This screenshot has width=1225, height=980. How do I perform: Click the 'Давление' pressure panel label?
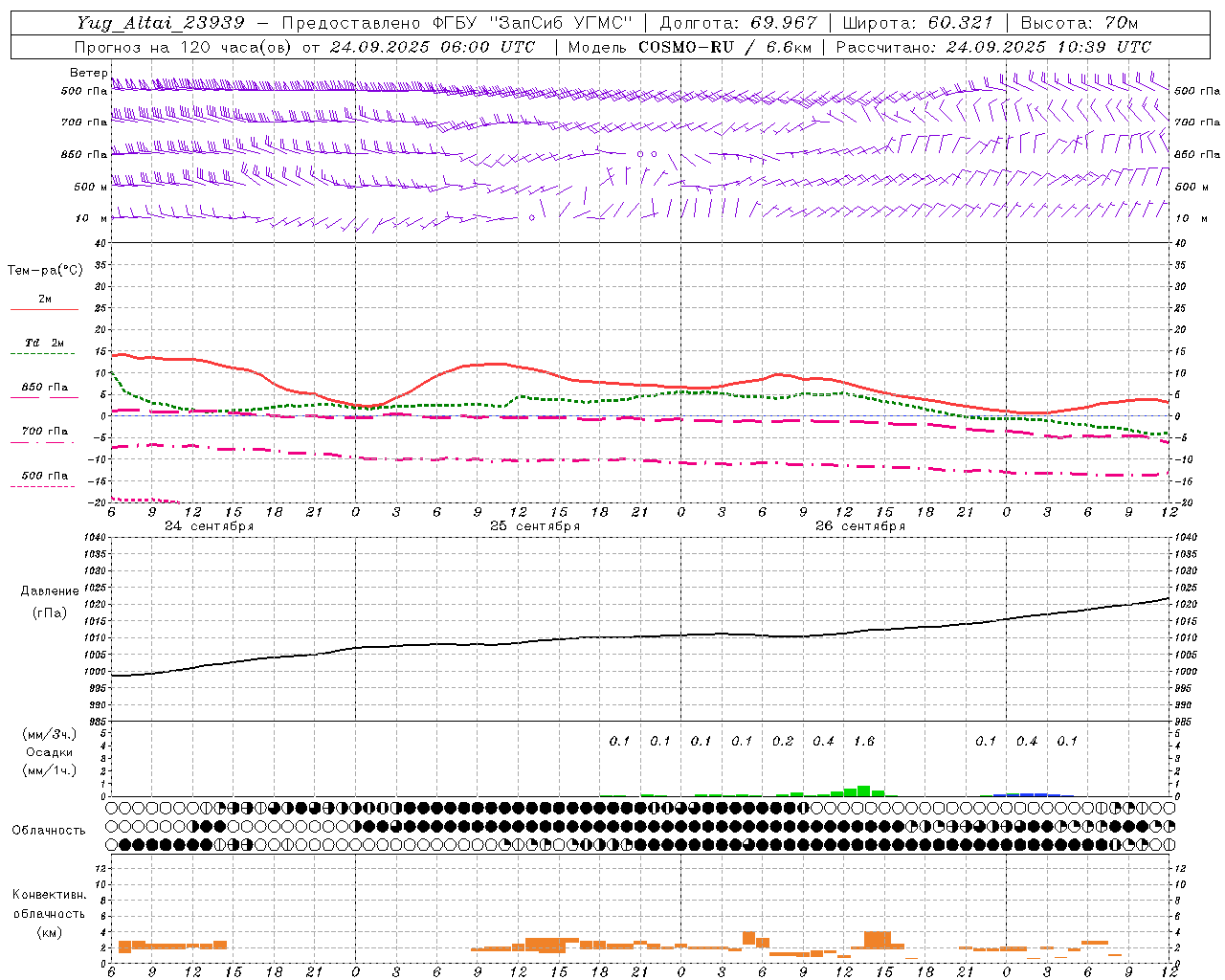[x=50, y=591]
